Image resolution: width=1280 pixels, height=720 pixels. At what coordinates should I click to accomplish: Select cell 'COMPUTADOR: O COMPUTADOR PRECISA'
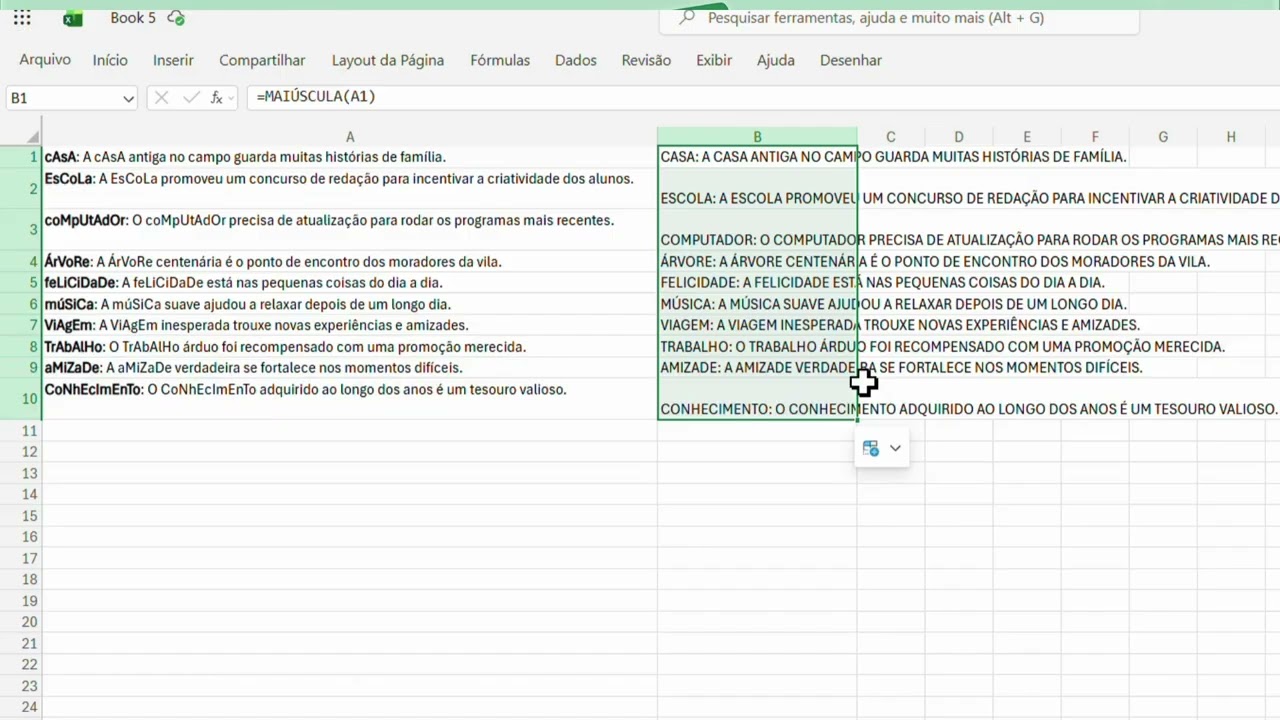click(757, 230)
